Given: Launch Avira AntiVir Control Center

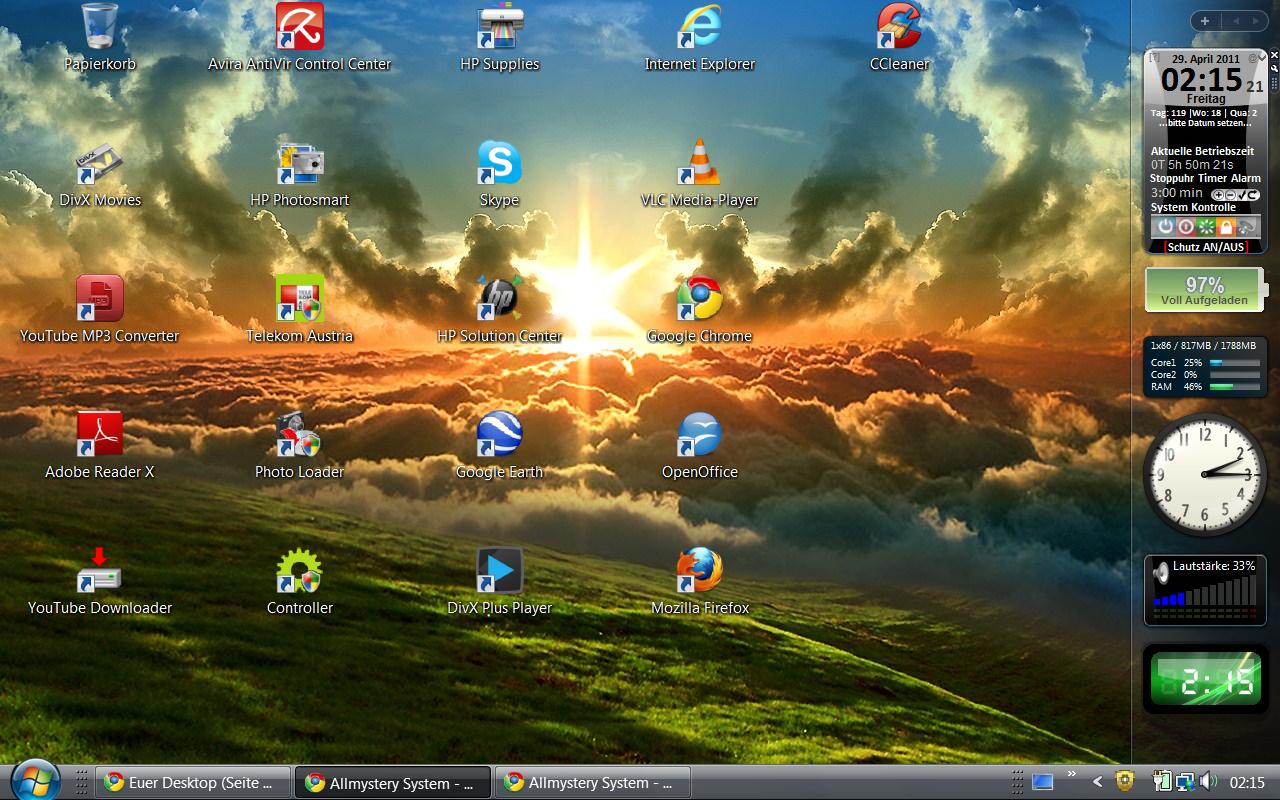Looking at the screenshot, I should pos(300,38).
